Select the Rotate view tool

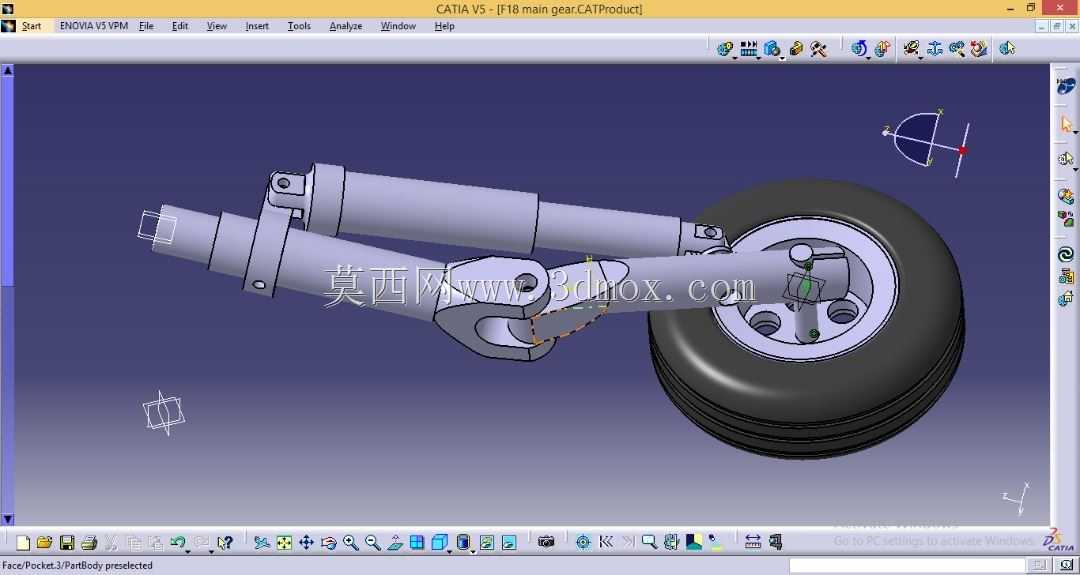(x=329, y=543)
